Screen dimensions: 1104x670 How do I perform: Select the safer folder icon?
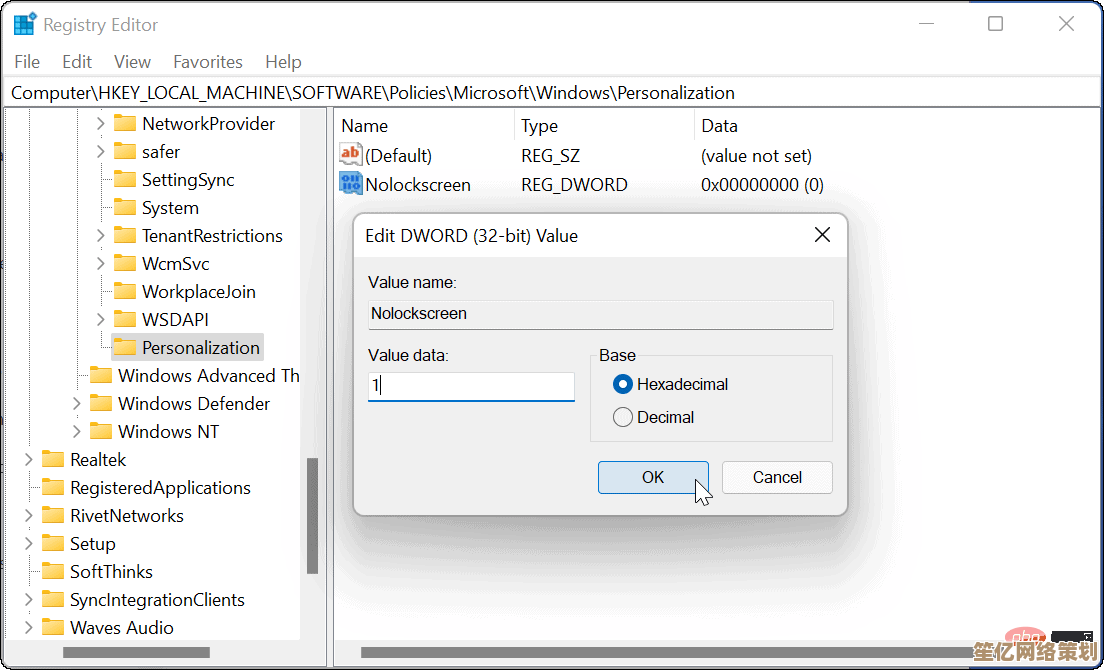(x=125, y=152)
